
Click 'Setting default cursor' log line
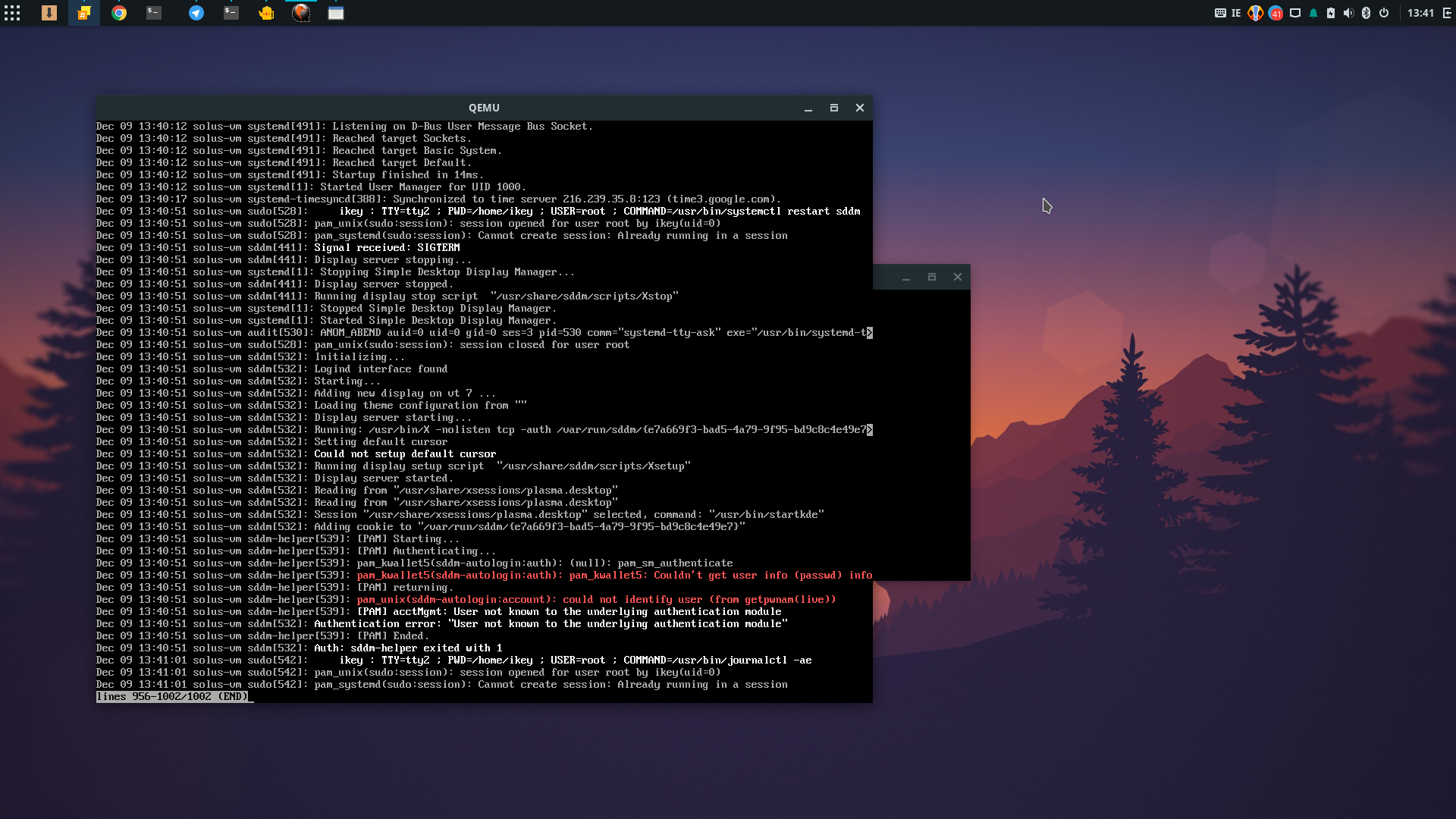[272, 442]
